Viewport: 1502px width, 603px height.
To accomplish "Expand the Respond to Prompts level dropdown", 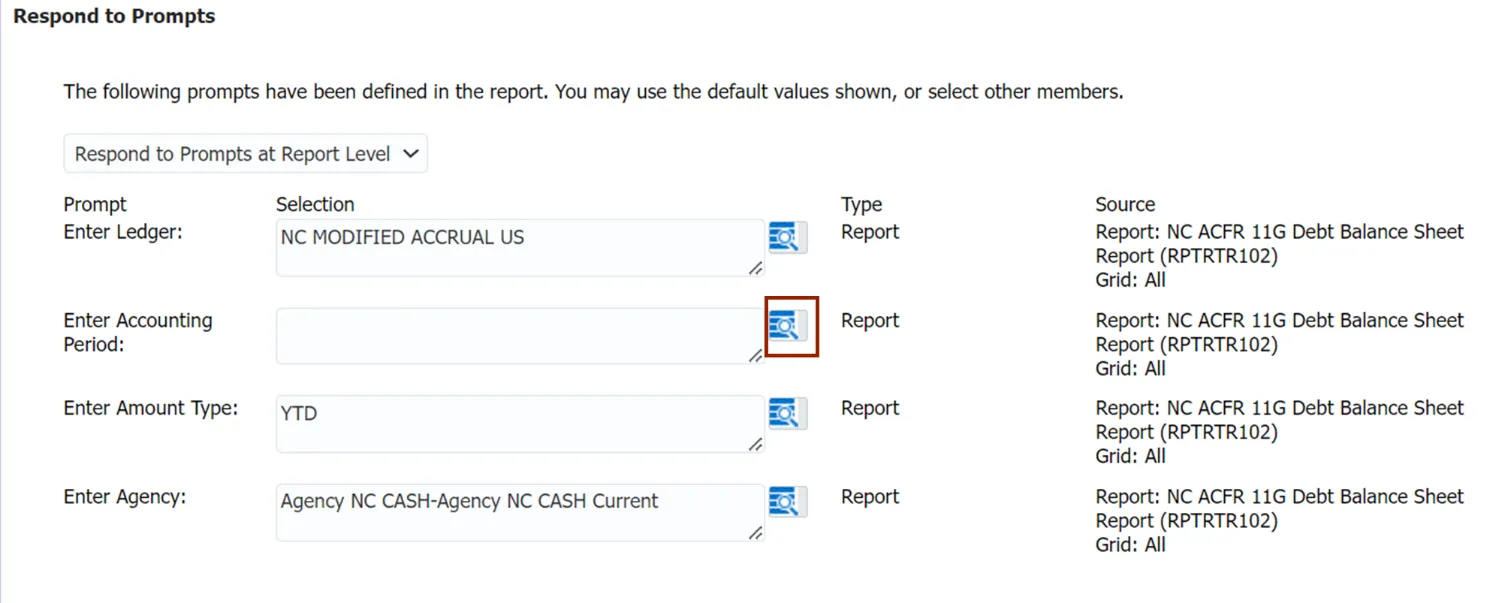I will click(x=246, y=154).
